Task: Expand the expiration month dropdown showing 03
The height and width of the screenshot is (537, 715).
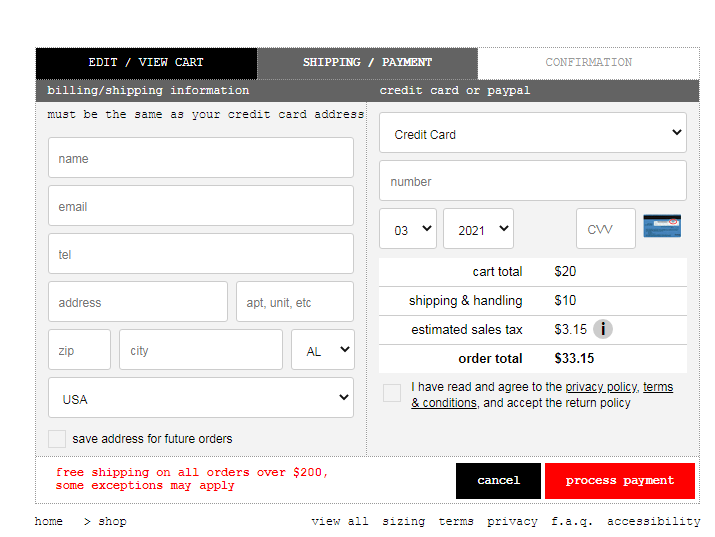Action: pos(408,229)
